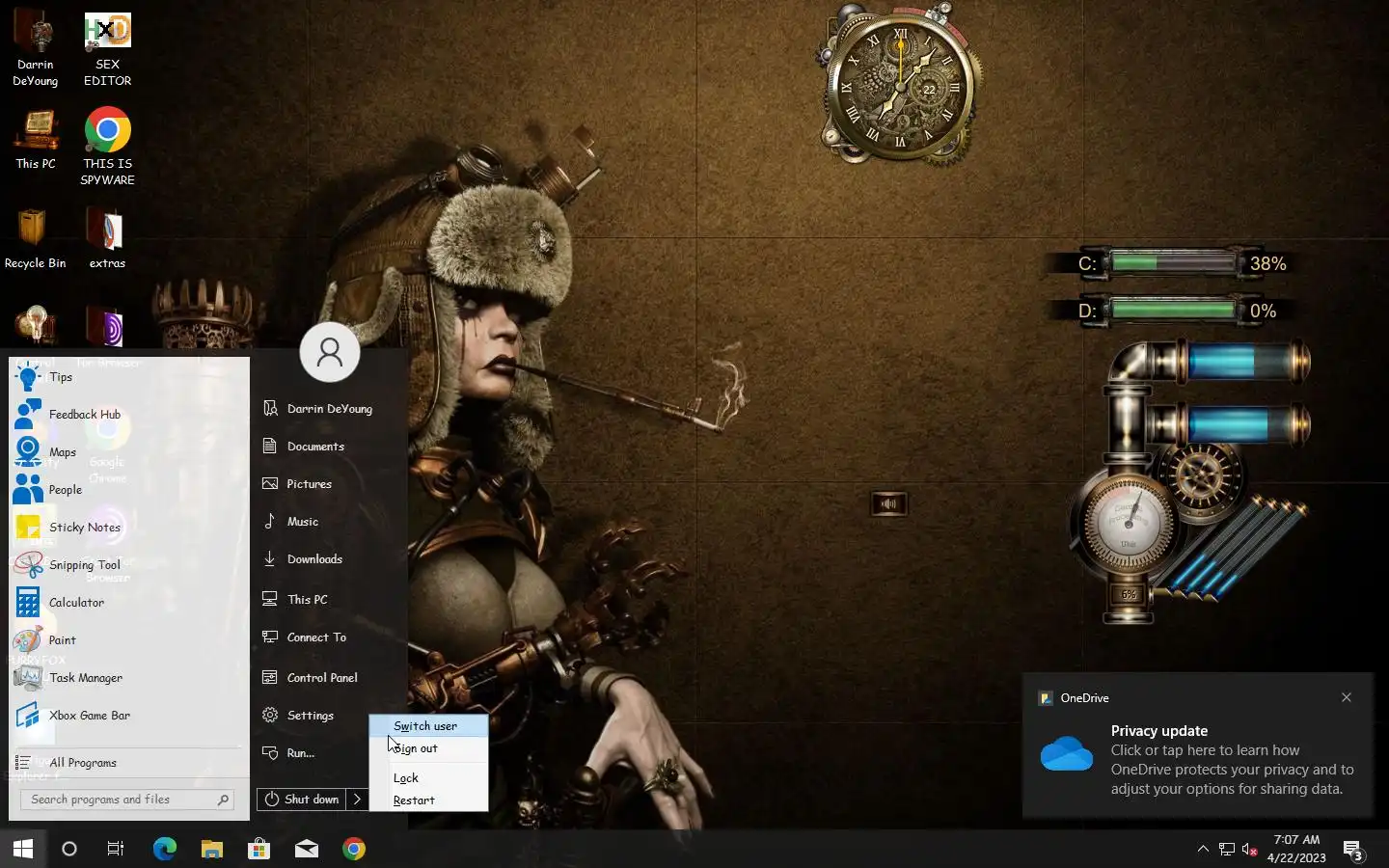1389x868 pixels.
Task: Open the clock showing 7:07 AM
Action: pos(1296,849)
